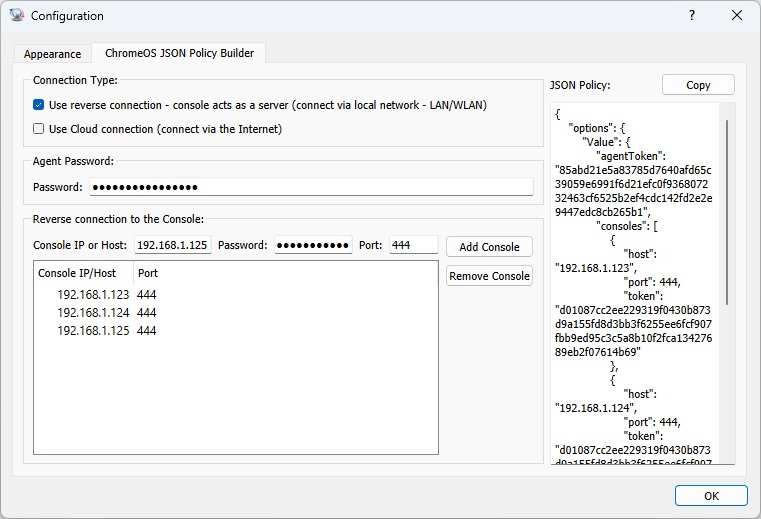
Task: Confirm the dialog with OK
Action: 711,496
